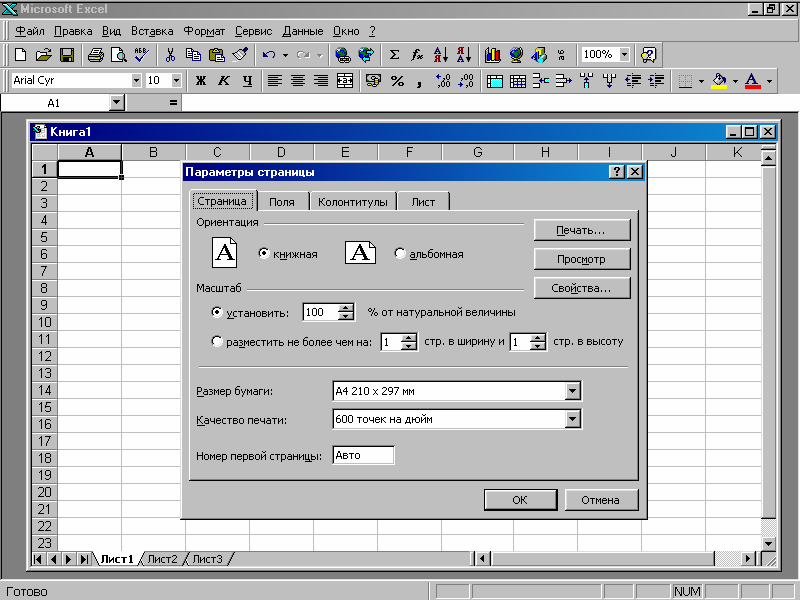Click the AutoSum sigma icon
Screen dimensions: 800x600
394,55
